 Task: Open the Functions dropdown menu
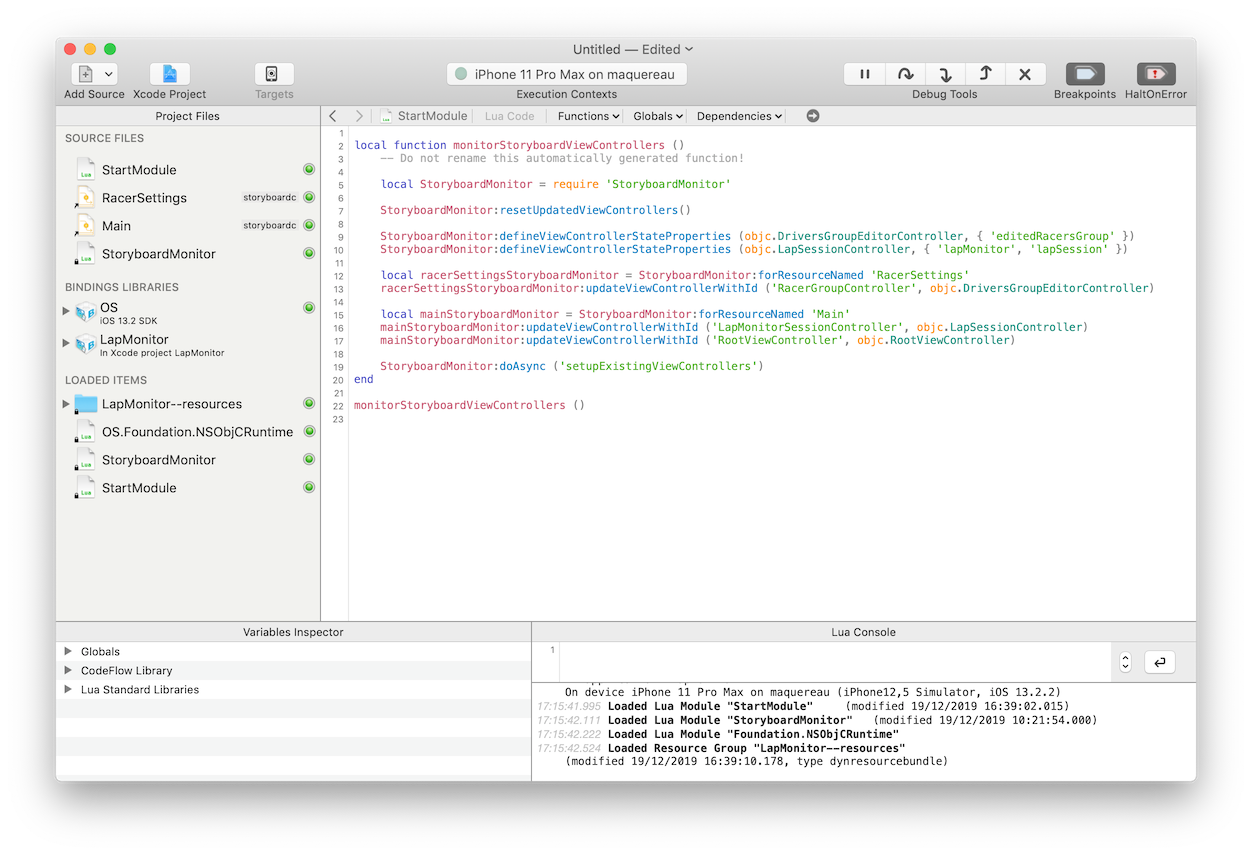[588, 116]
